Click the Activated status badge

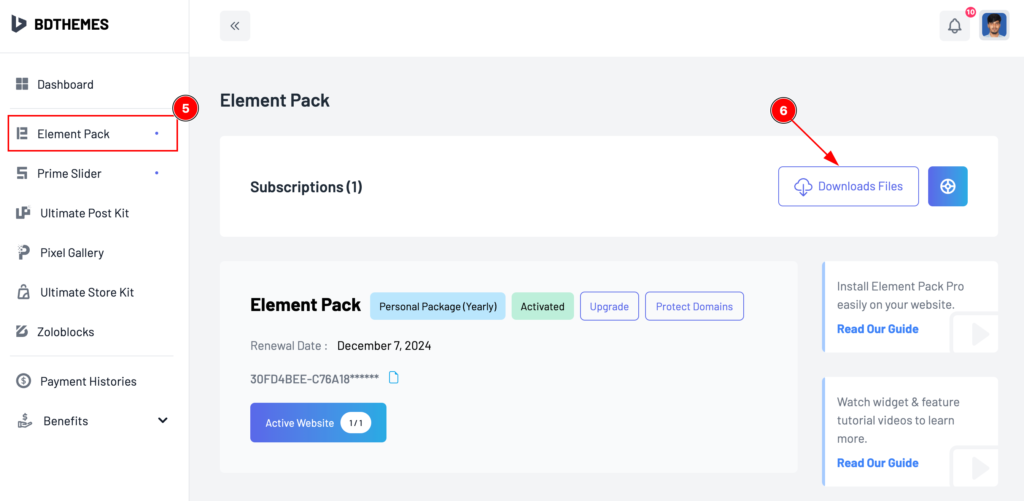tap(542, 306)
